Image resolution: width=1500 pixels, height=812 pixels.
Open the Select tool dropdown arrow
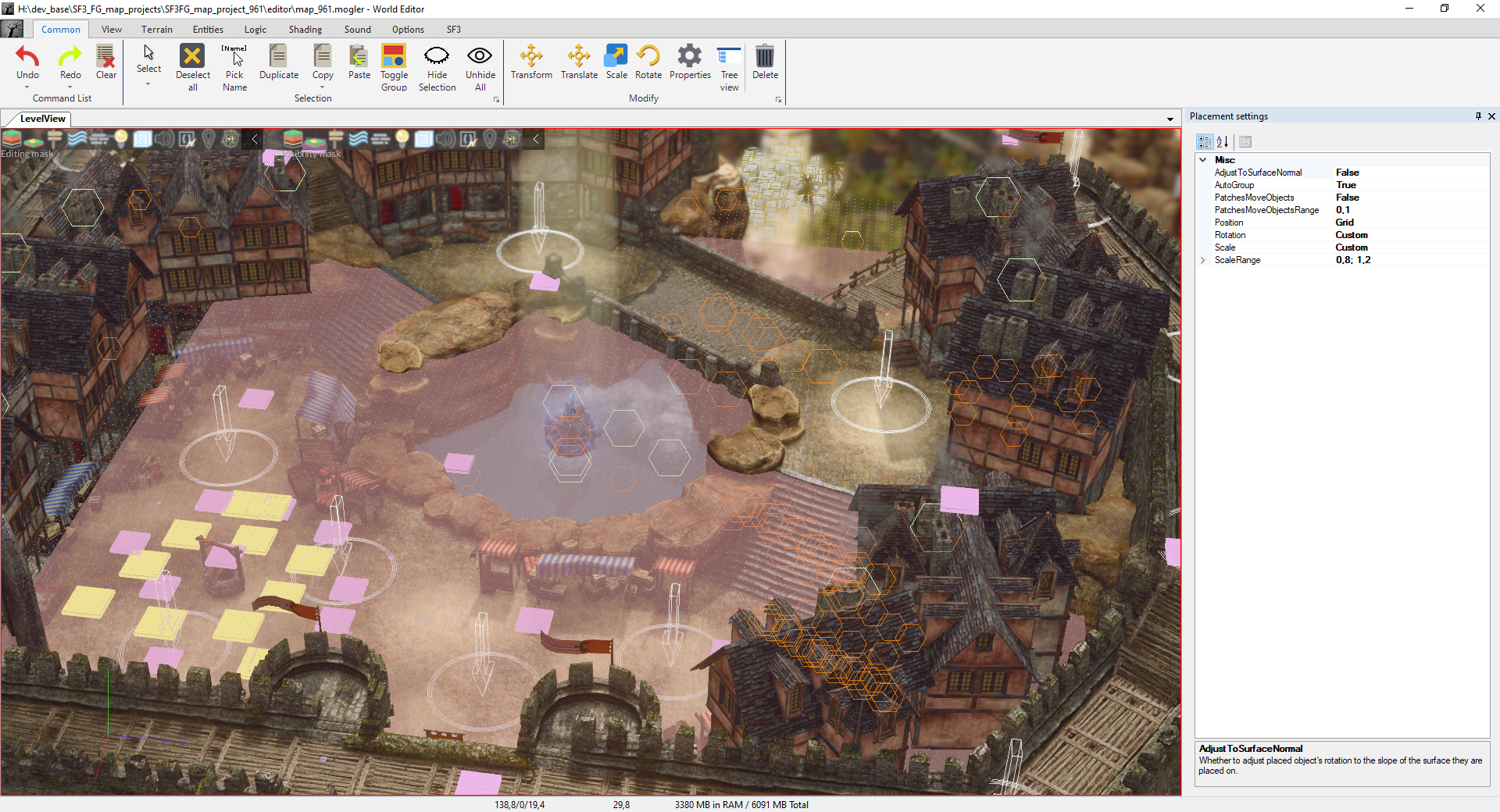[148, 83]
